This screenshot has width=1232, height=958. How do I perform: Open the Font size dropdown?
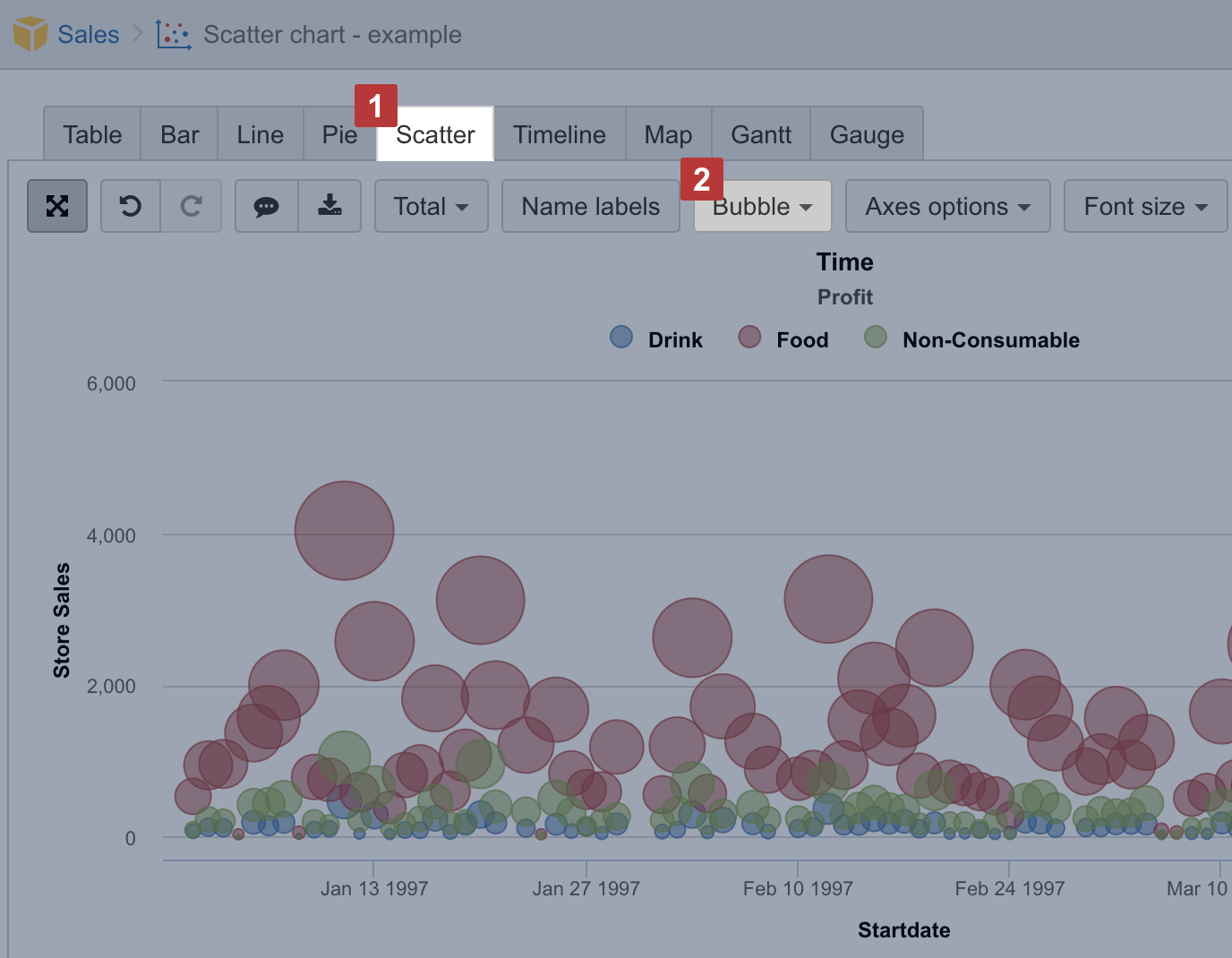coord(1144,206)
